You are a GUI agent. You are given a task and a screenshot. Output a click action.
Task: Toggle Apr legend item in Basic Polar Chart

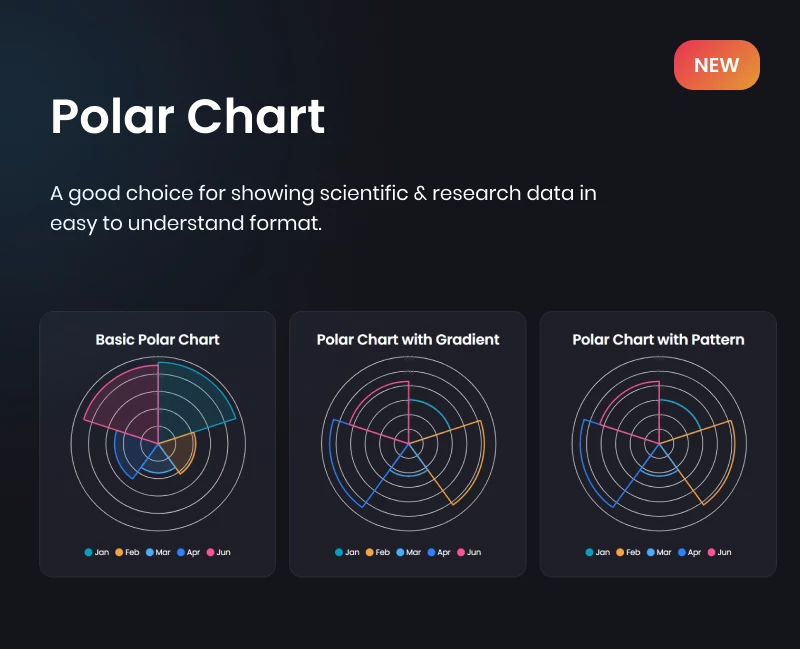click(x=189, y=552)
